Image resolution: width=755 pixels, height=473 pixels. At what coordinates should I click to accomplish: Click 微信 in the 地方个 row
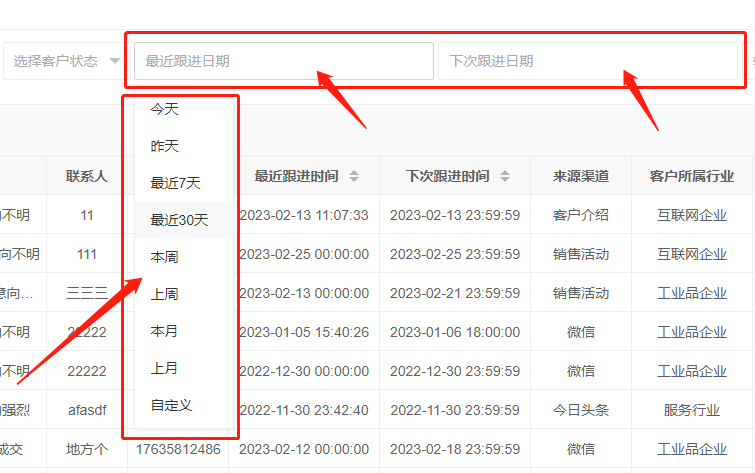[581, 449]
